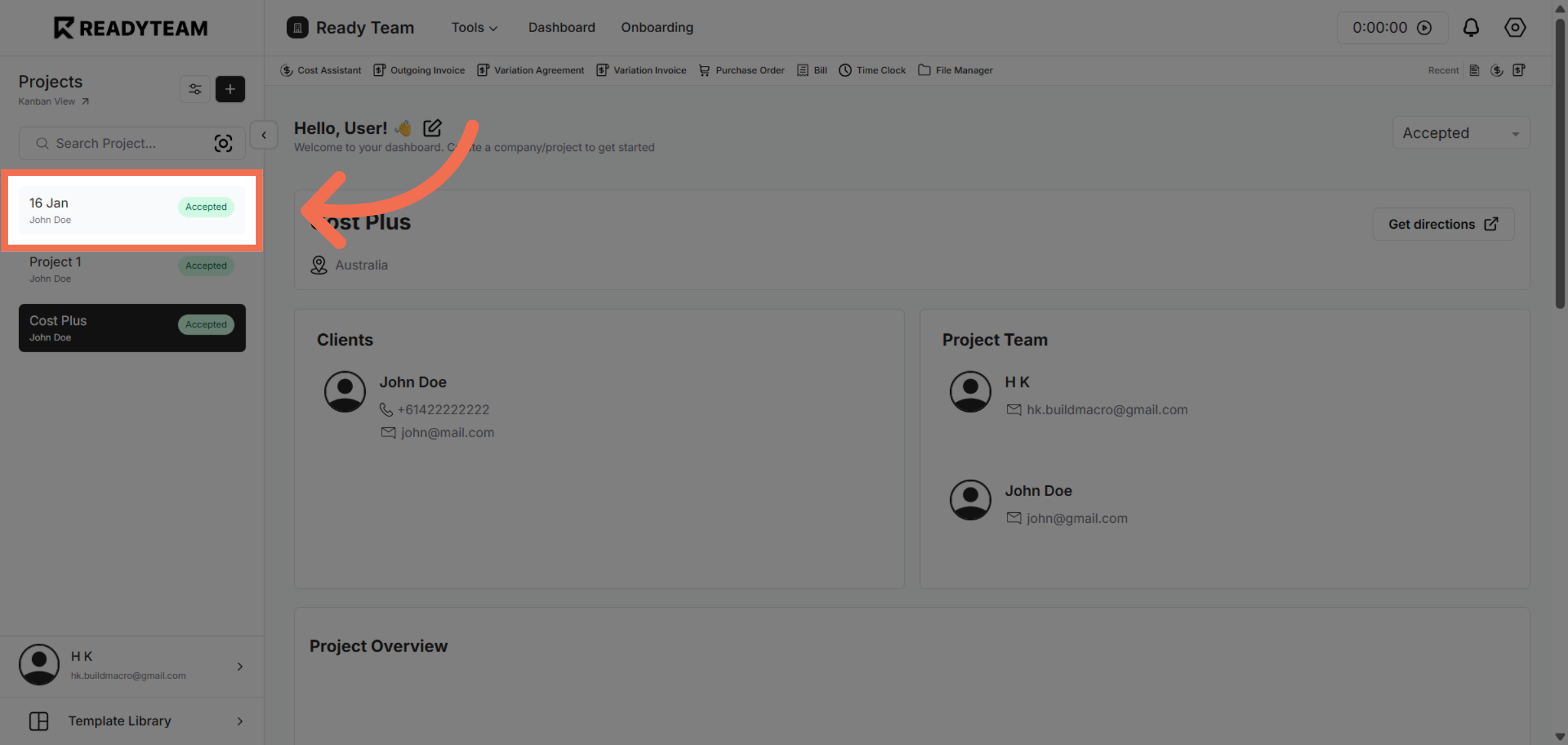The image size is (1568, 745).
Task: Expand the Tools dropdown menu
Action: pos(474,27)
